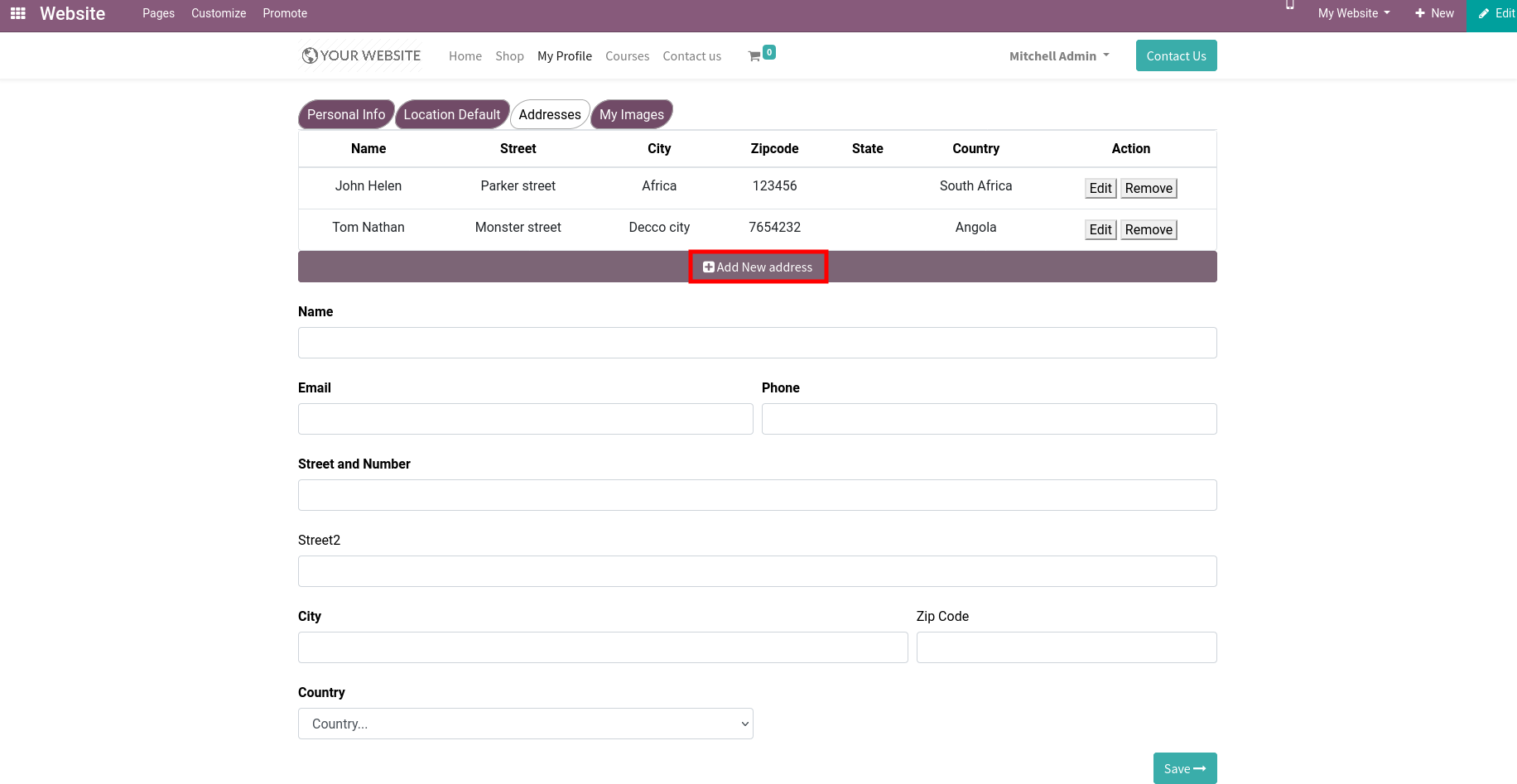Screen dimensions: 1517x784
Task: Click the cell 'Decco city'
Action: [x=659, y=228]
